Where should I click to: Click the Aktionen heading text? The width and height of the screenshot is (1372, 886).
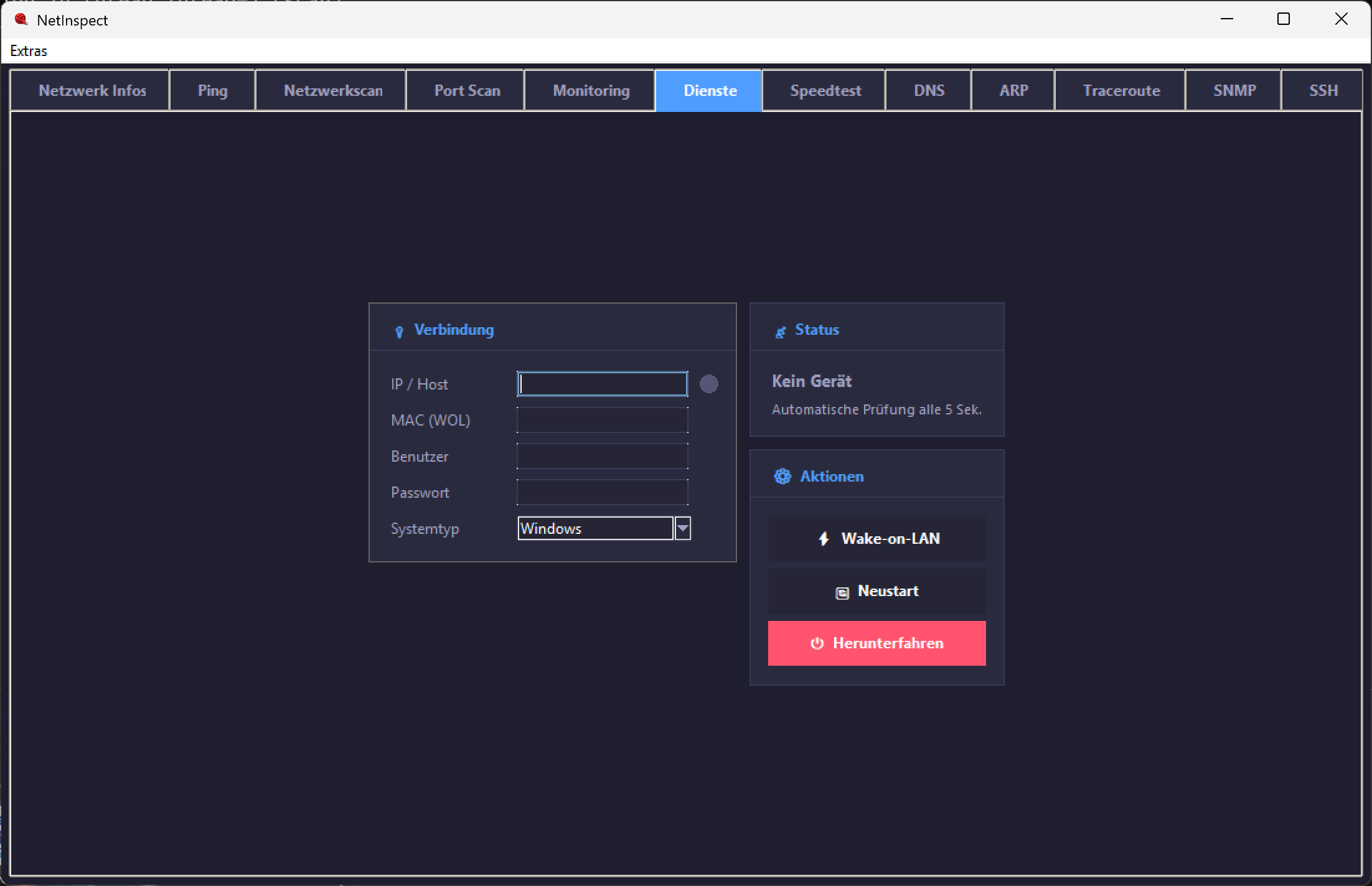coord(832,477)
